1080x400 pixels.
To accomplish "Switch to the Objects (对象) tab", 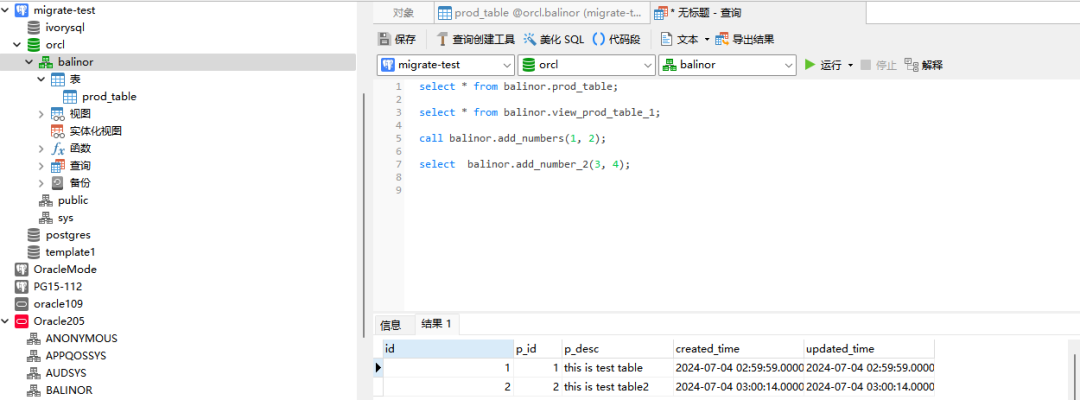I will coord(404,12).
